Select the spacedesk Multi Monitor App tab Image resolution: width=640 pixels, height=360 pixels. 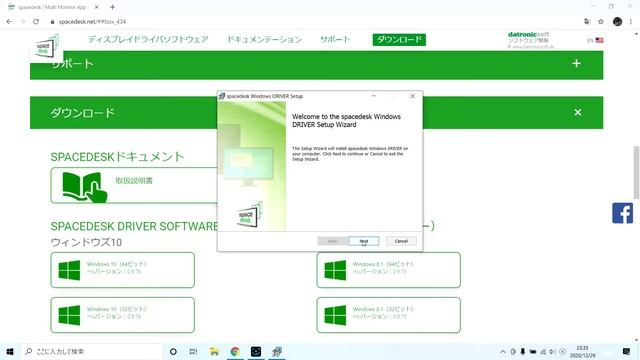[52, 7]
